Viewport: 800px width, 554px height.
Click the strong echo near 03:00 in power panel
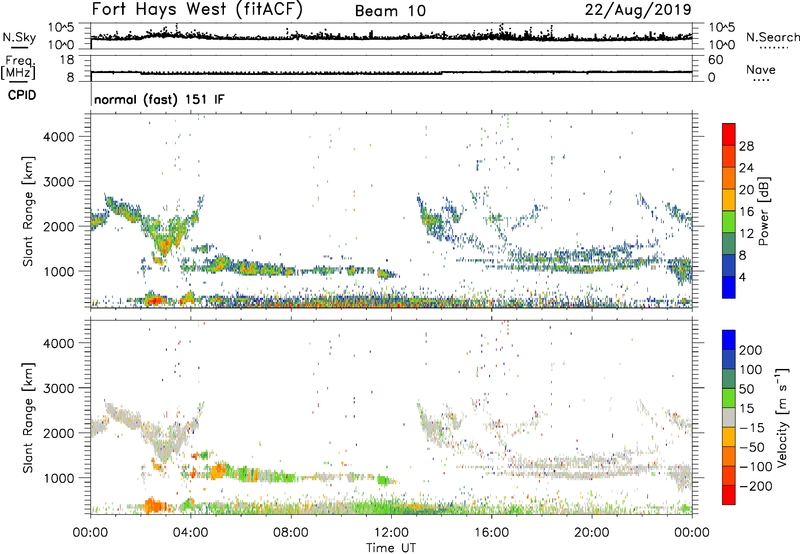click(164, 246)
